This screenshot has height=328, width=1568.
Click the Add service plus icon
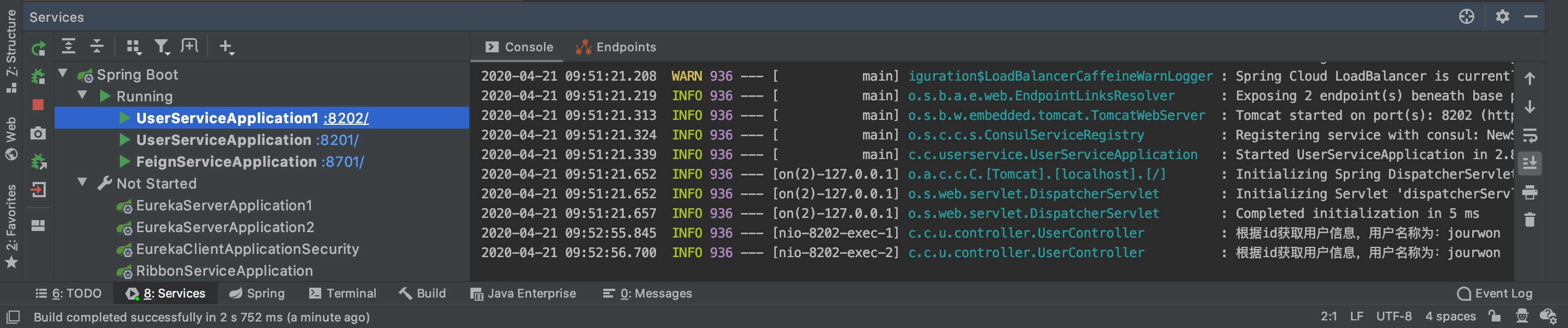(226, 47)
